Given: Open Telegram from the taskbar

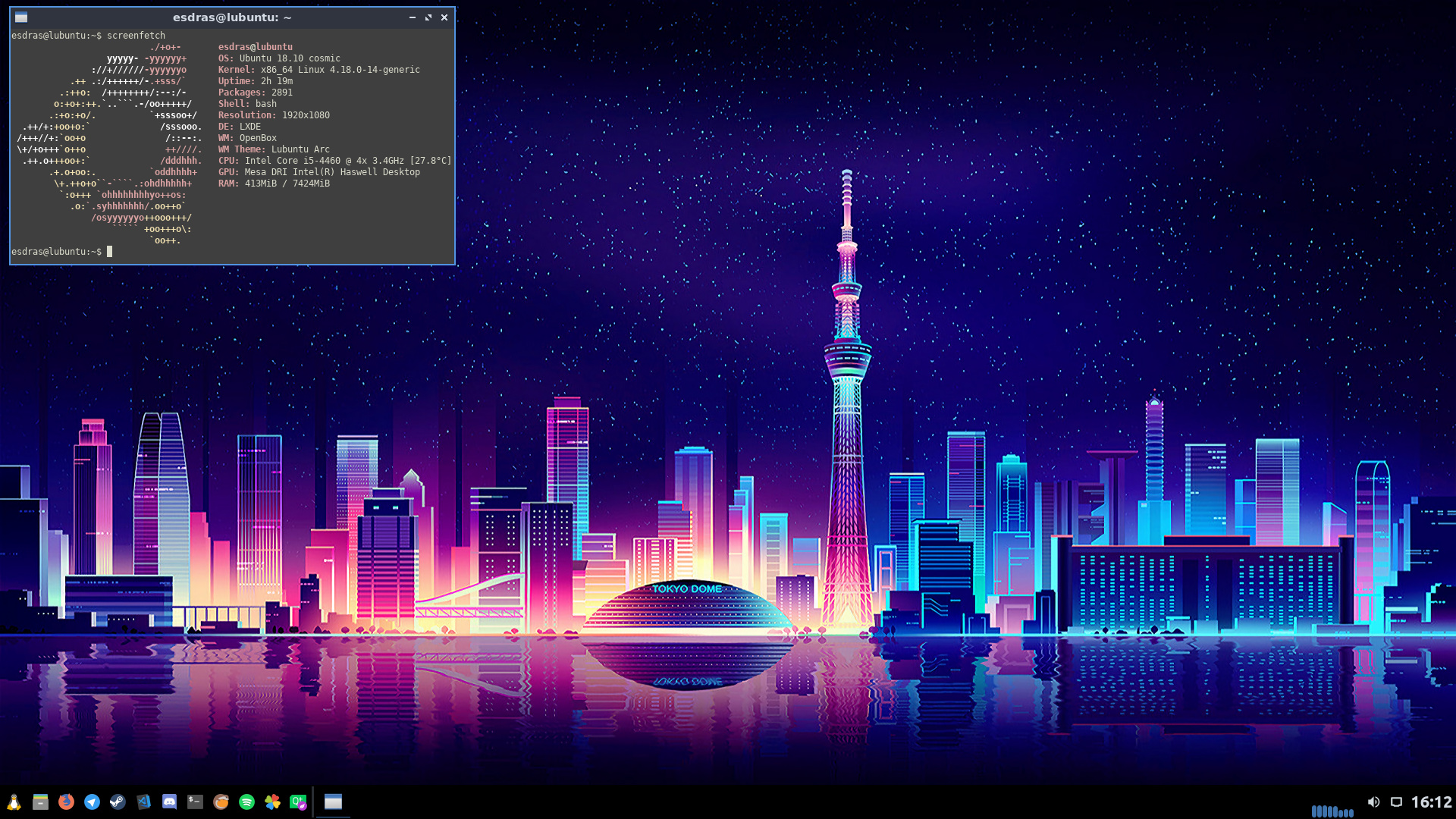Looking at the screenshot, I should (x=92, y=802).
